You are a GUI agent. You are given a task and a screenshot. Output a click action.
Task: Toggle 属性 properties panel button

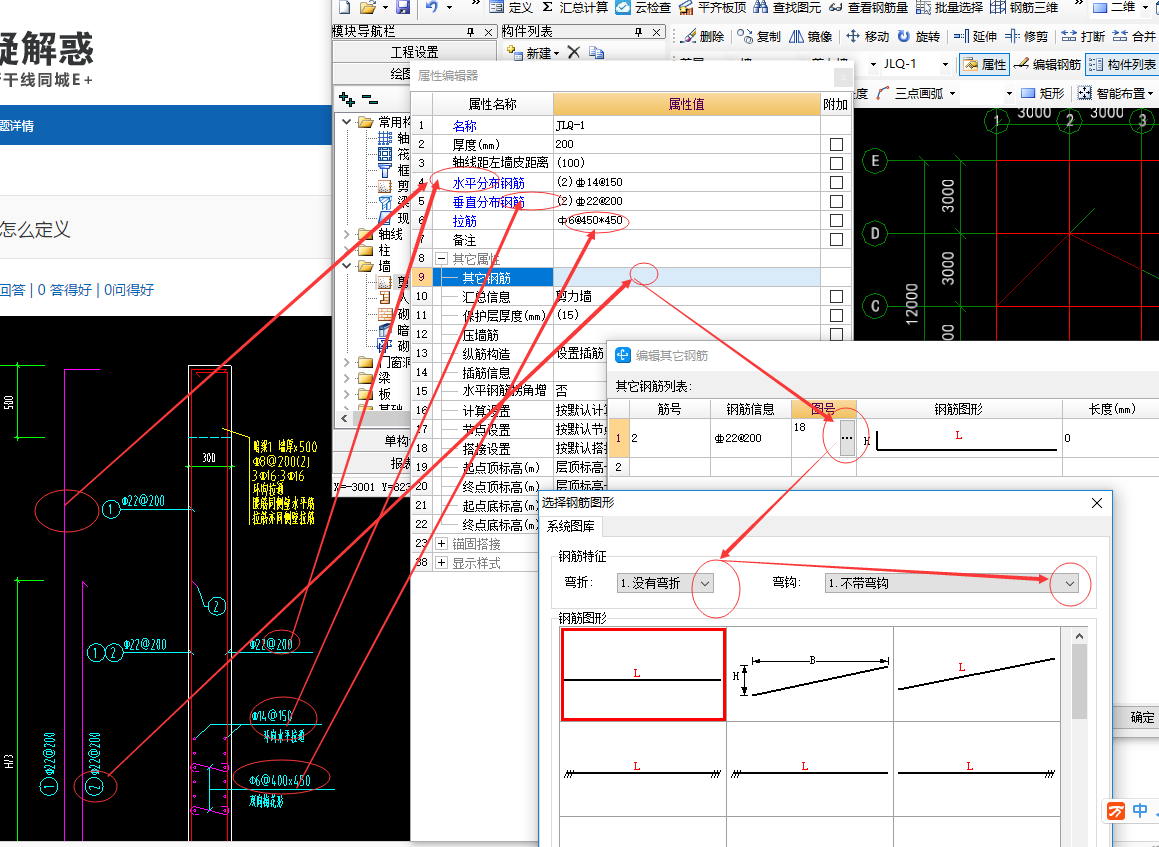click(985, 64)
